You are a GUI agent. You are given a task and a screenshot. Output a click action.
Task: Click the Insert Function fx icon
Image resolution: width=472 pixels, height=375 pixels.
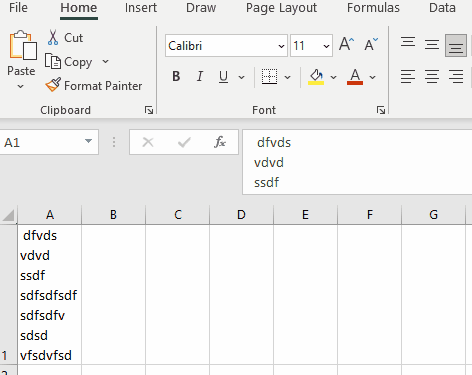tap(220, 142)
